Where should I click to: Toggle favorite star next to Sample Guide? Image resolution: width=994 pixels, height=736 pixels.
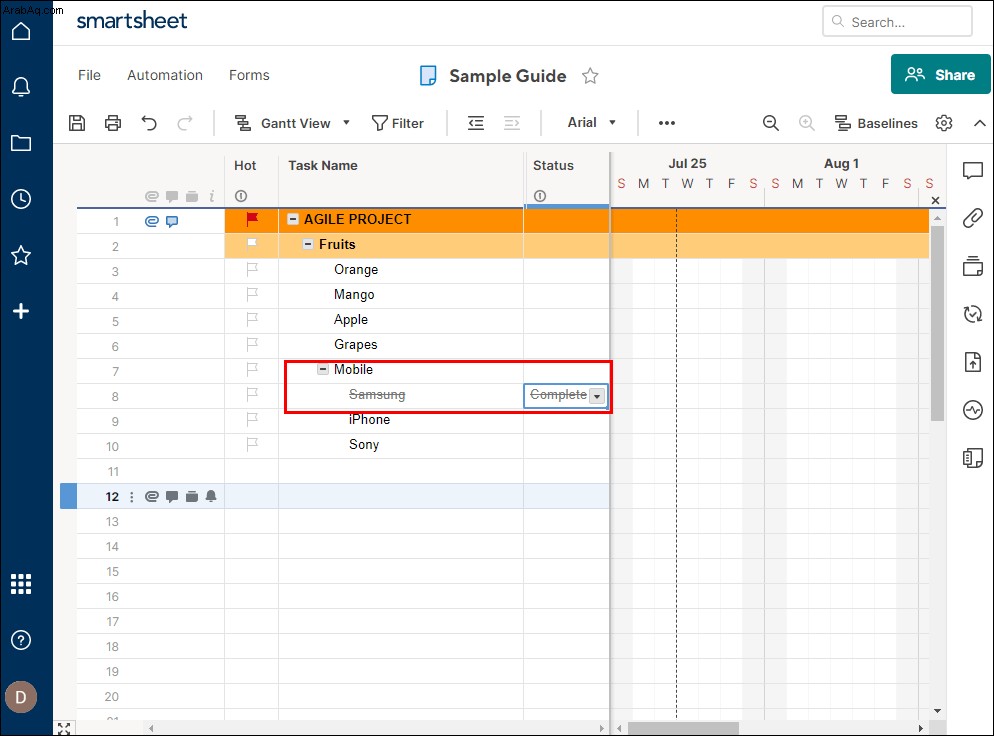(x=590, y=76)
